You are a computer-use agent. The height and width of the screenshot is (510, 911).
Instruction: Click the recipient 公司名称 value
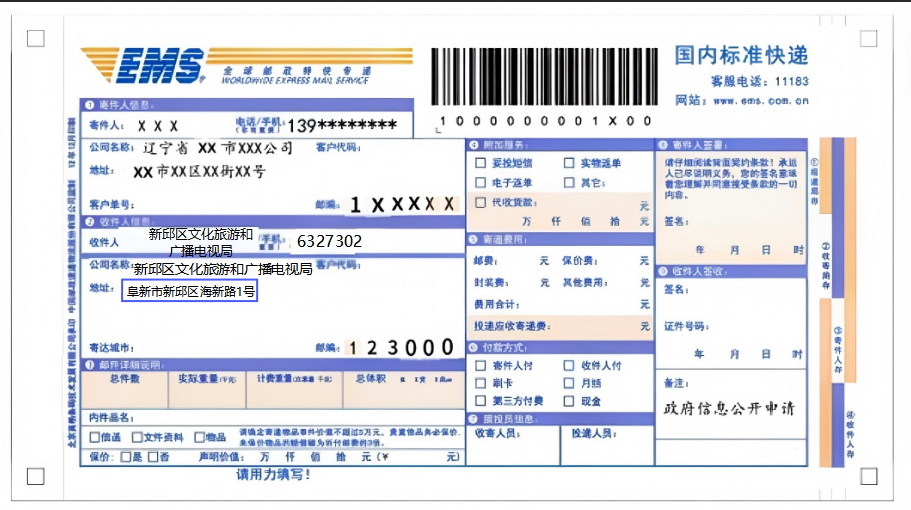(x=223, y=269)
